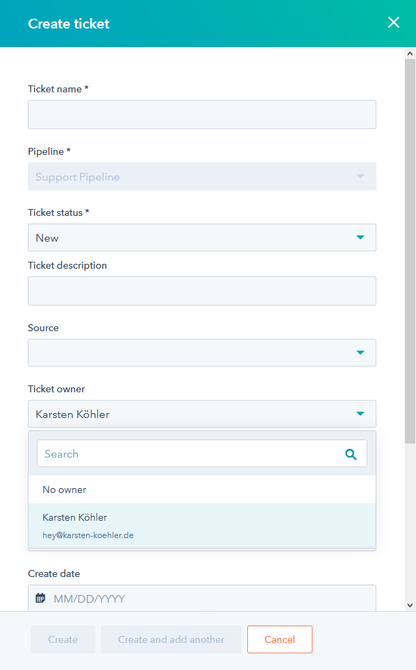Click the vertical scrollbar thumb
The height and width of the screenshot is (670, 416).
410,251
